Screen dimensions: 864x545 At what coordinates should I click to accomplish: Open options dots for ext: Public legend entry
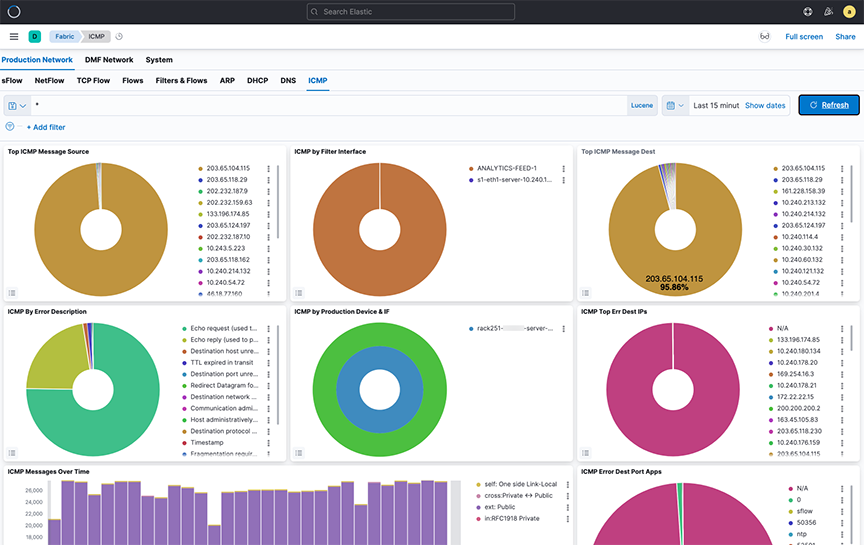(x=568, y=507)
